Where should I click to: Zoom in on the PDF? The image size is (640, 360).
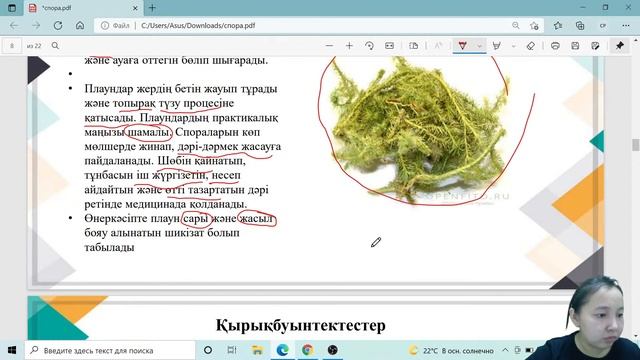pos(349,46)
